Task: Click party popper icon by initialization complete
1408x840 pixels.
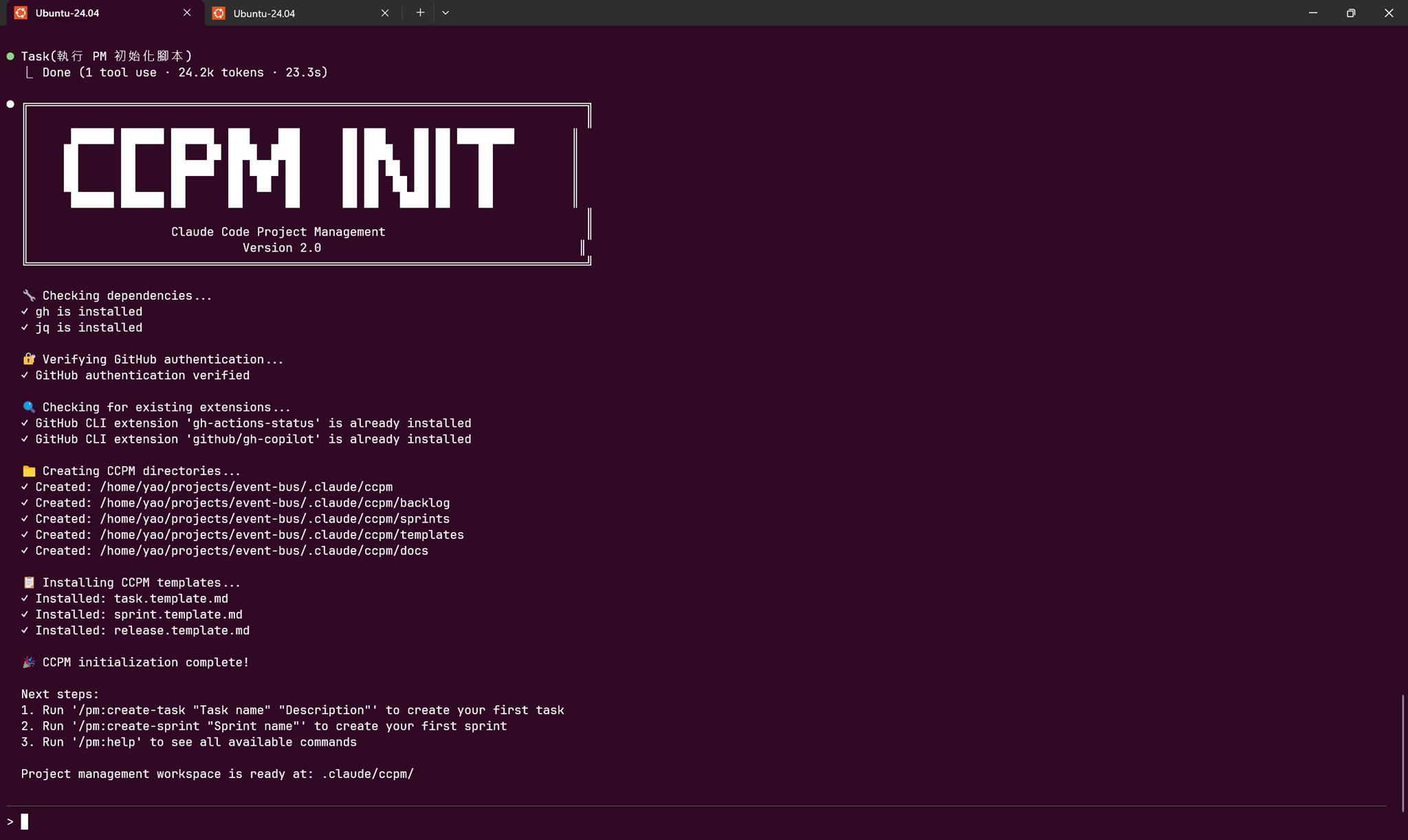Action: tap(29, 662)
